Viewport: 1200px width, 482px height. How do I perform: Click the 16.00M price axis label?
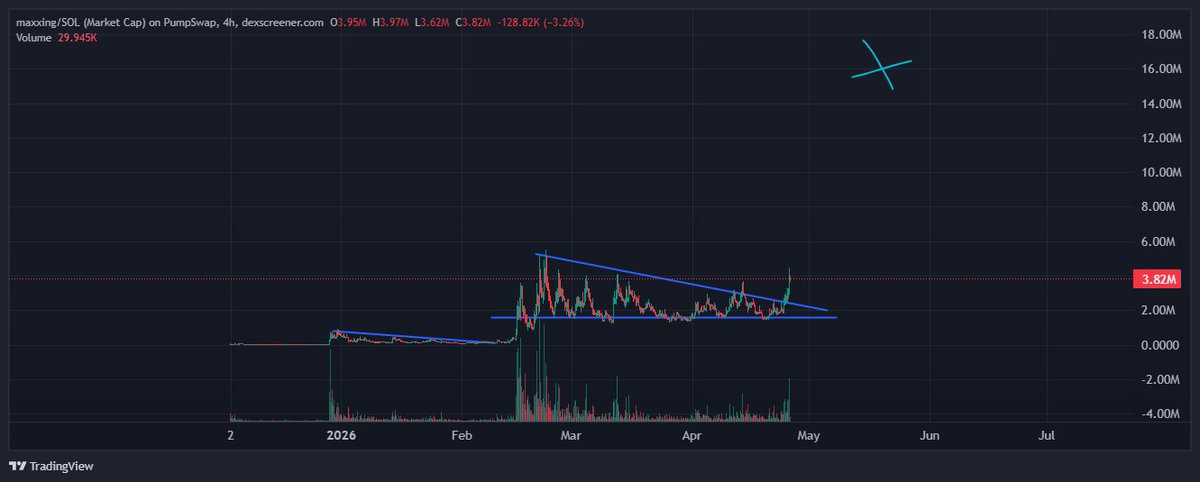pyautogui.click(x=1159, y=69)
